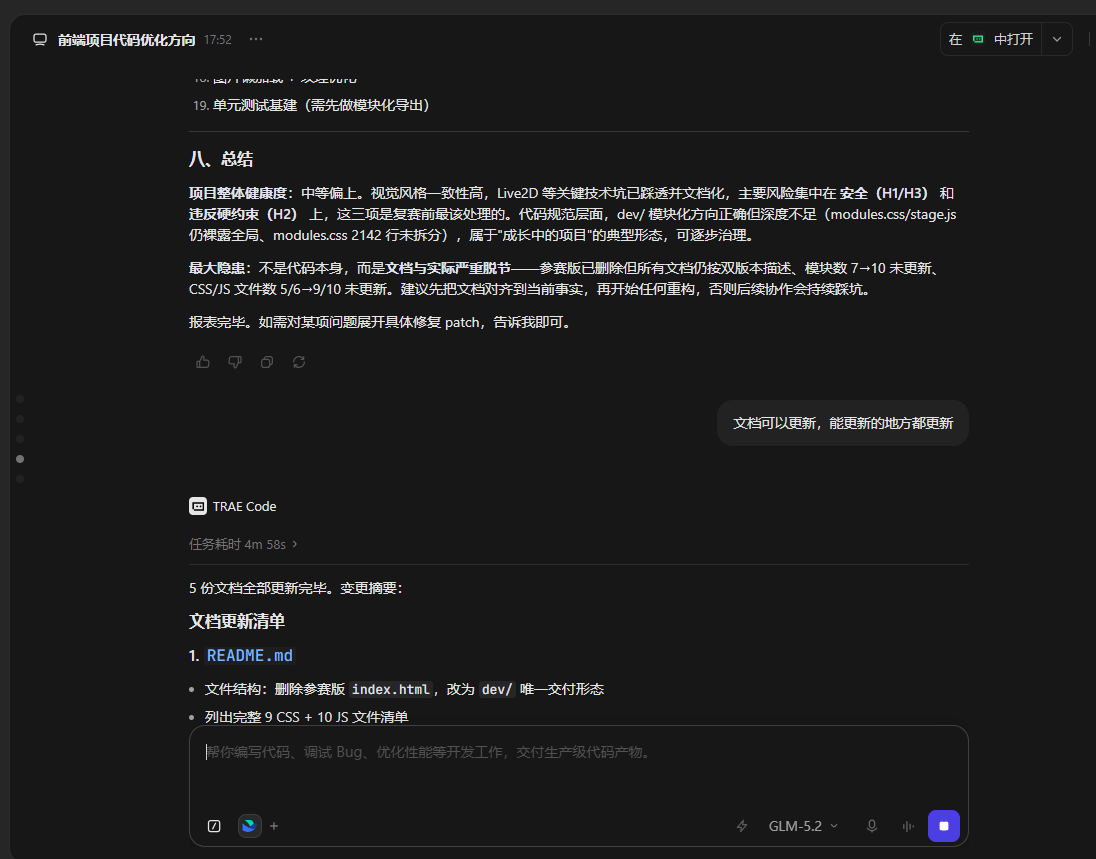Click the slash command icon in the input box

pos(215,826)
